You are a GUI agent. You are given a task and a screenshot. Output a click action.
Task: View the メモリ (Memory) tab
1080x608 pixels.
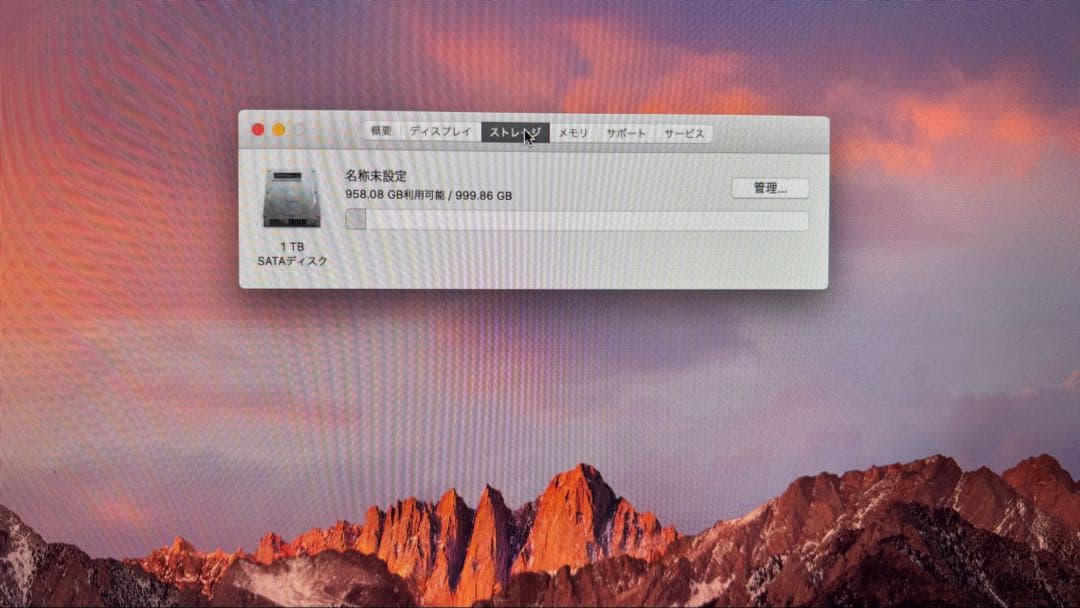[x=573, y=131]
